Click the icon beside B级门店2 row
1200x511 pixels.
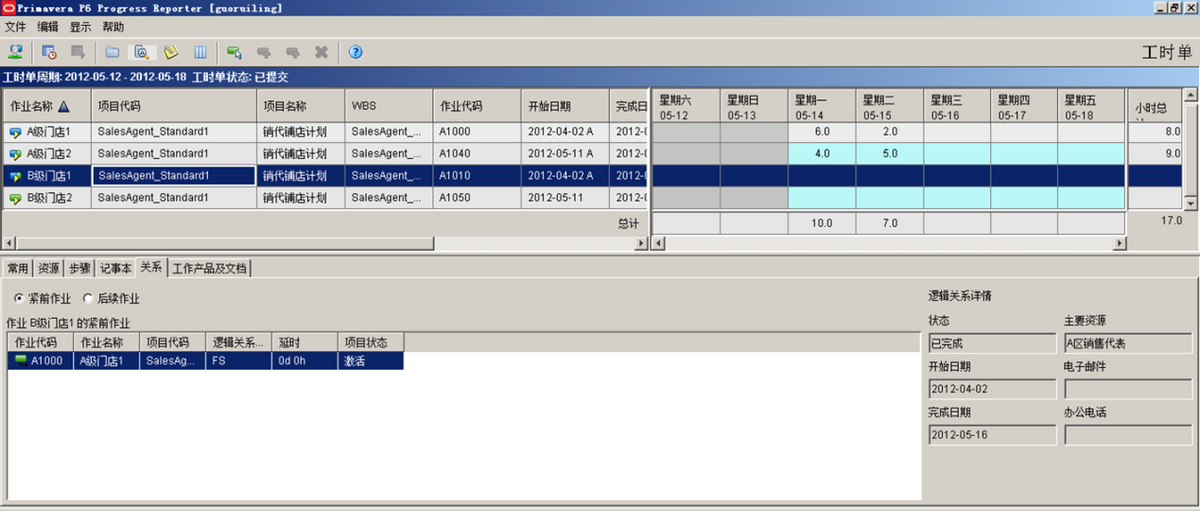point(15,198)
